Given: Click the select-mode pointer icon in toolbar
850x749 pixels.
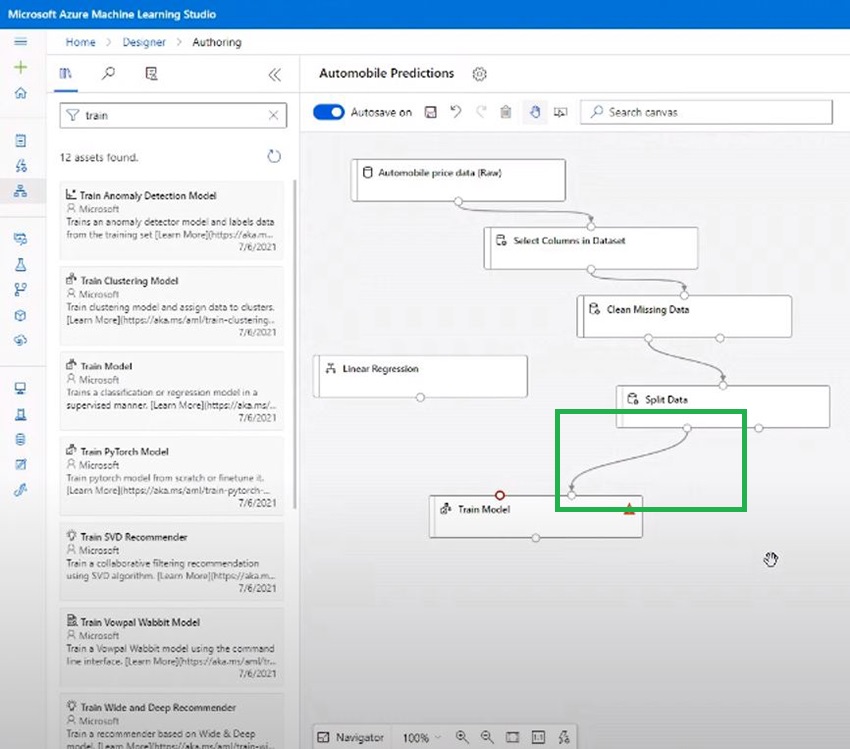Looking at the screenshot, I should point(560,112).
